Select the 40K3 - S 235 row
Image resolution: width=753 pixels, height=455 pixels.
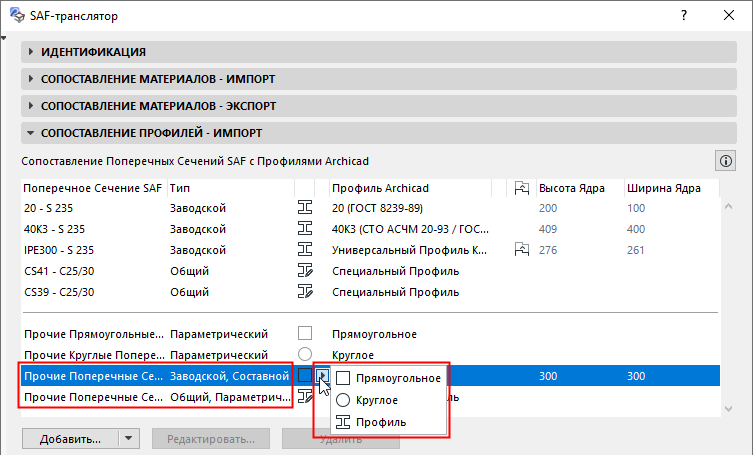[370, 229]
